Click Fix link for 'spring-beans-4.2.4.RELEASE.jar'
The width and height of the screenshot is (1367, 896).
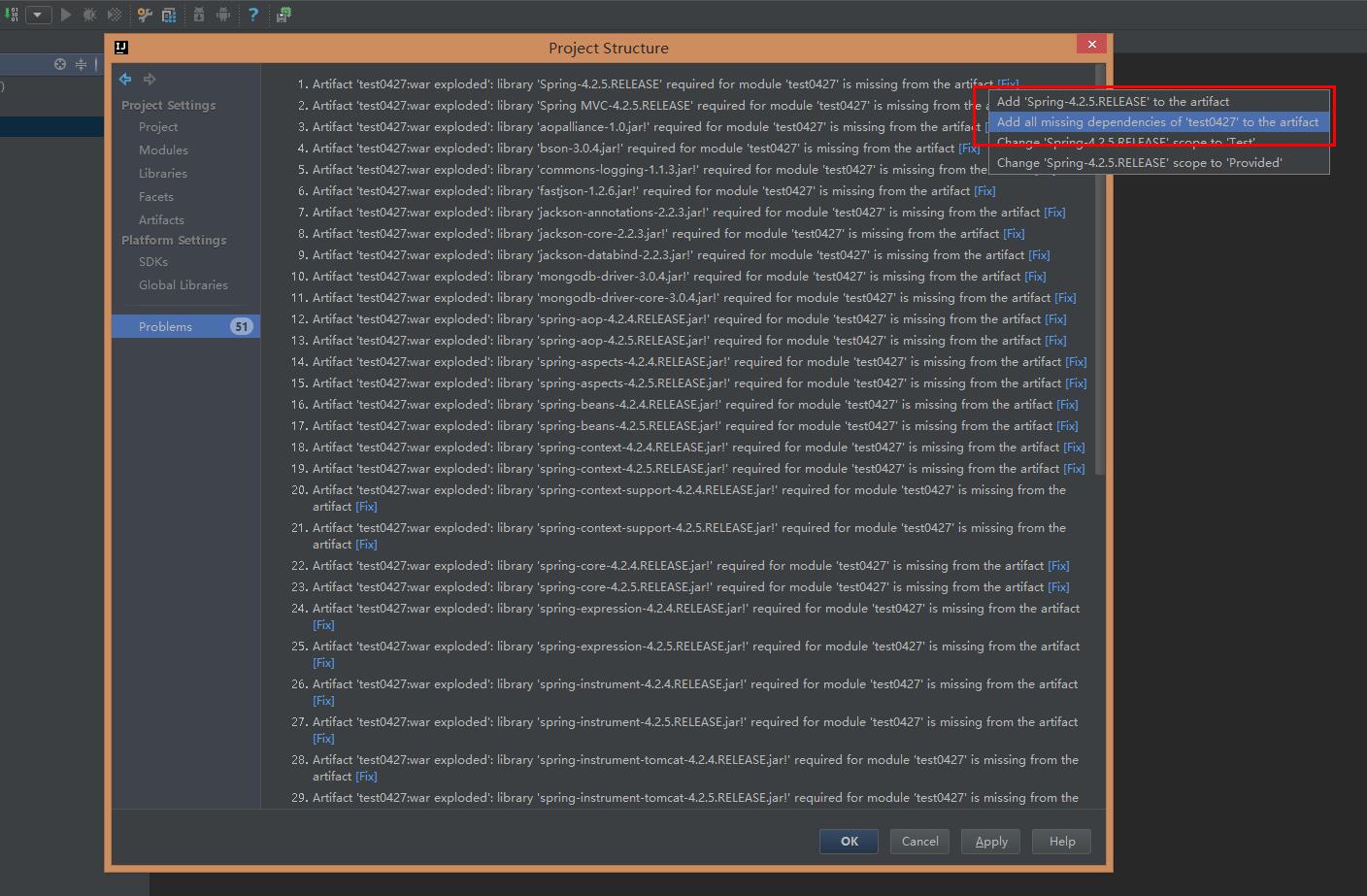(1067, 405)
